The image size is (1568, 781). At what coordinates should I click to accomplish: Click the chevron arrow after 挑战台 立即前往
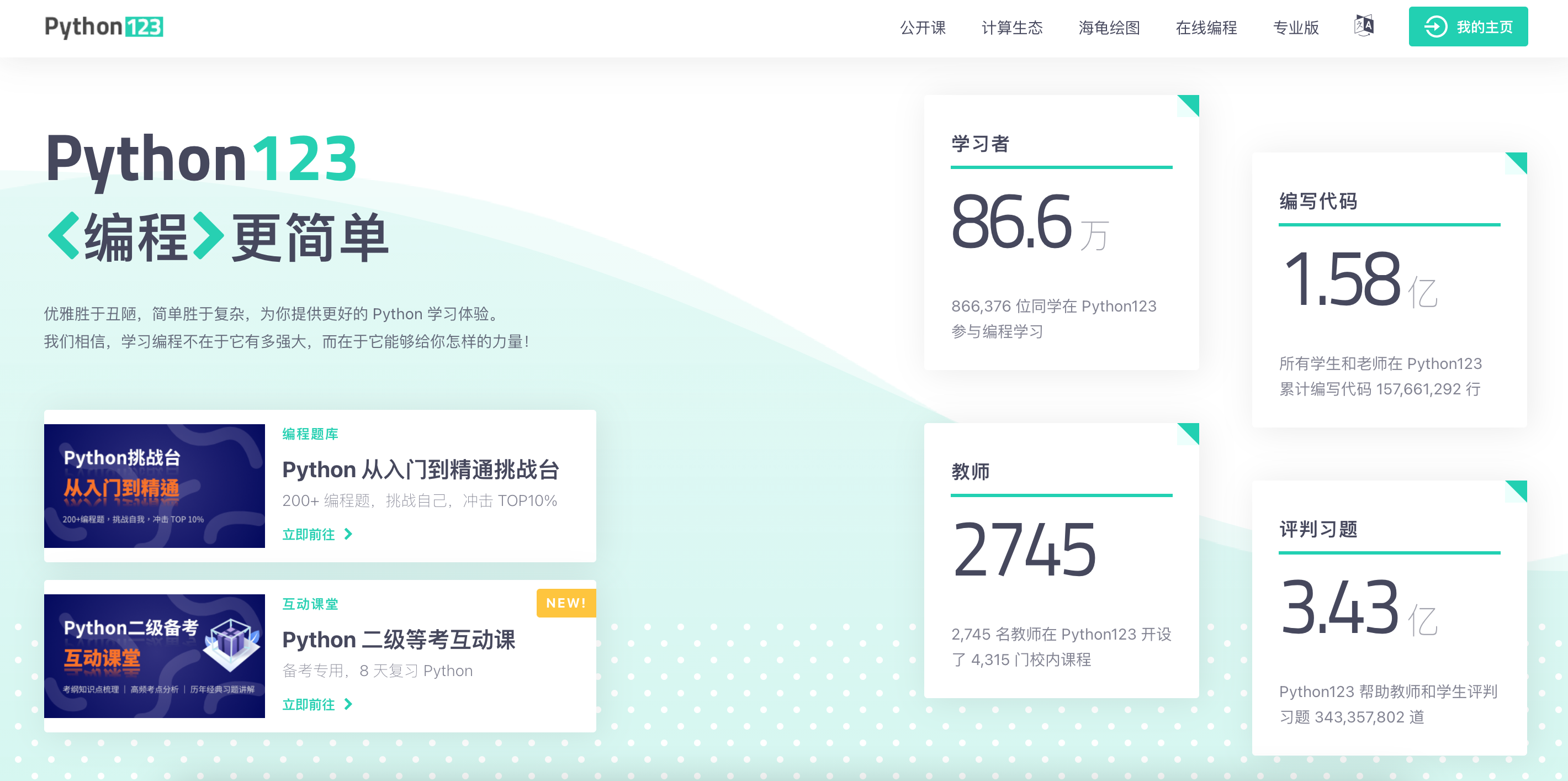[348, 534]
